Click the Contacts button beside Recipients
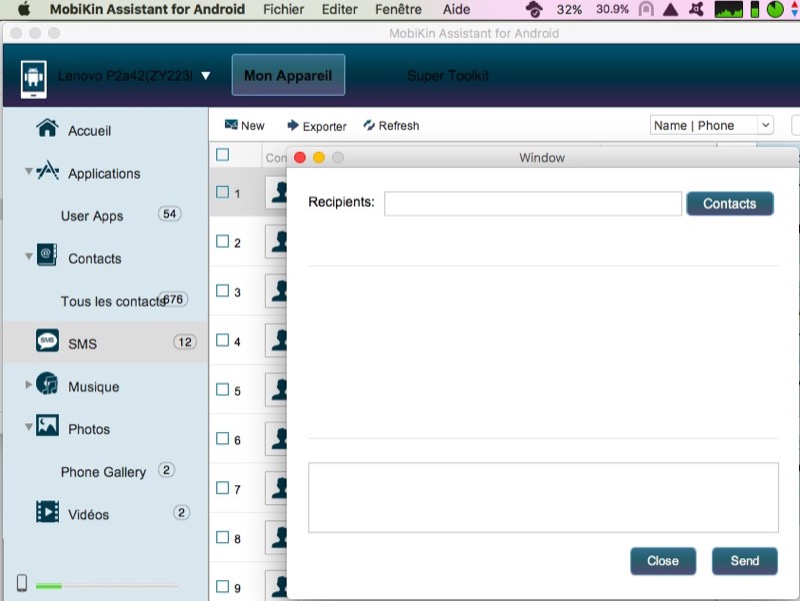 coord(729,203)
